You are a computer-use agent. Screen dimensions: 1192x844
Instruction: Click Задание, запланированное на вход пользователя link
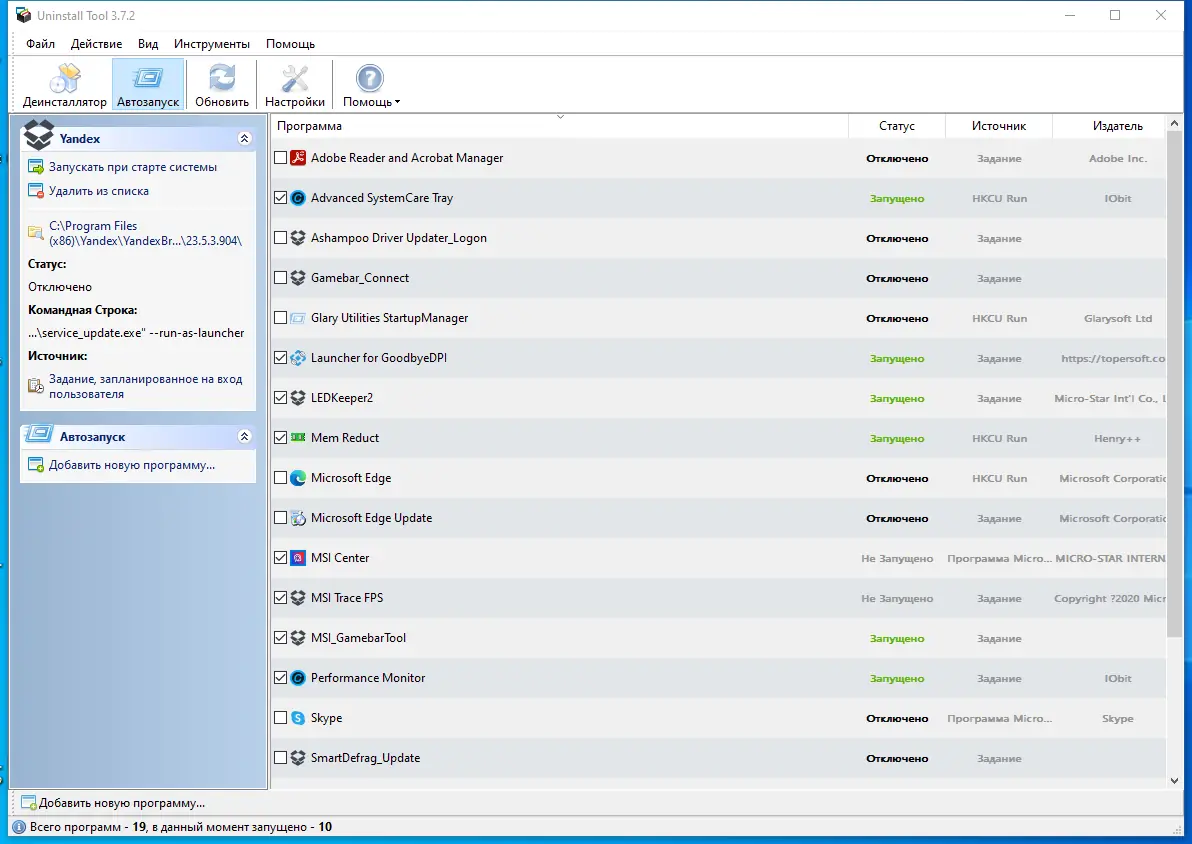click(x=146, y=387)
